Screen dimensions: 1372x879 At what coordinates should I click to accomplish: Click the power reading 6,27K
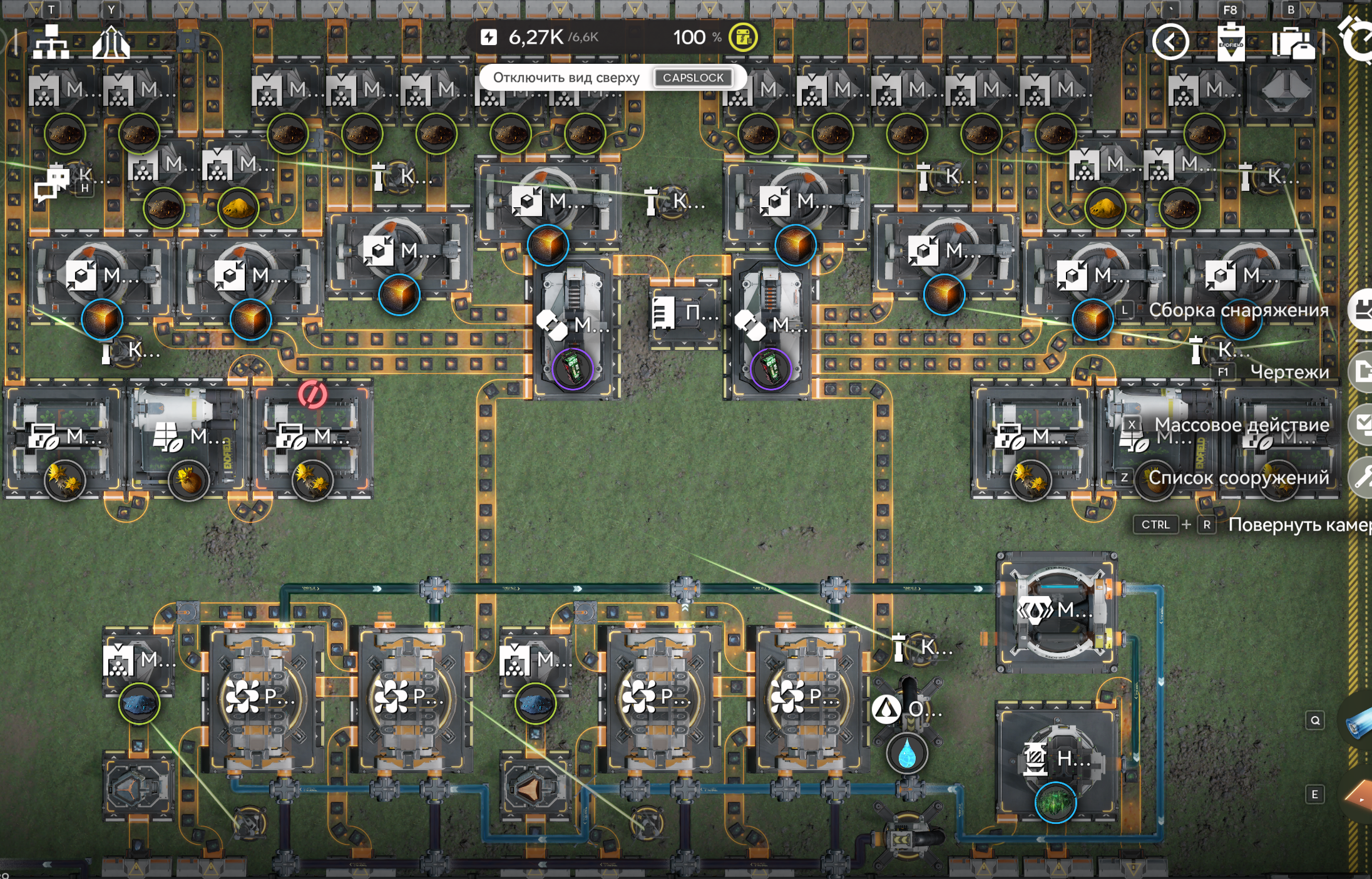pos(536,38)
